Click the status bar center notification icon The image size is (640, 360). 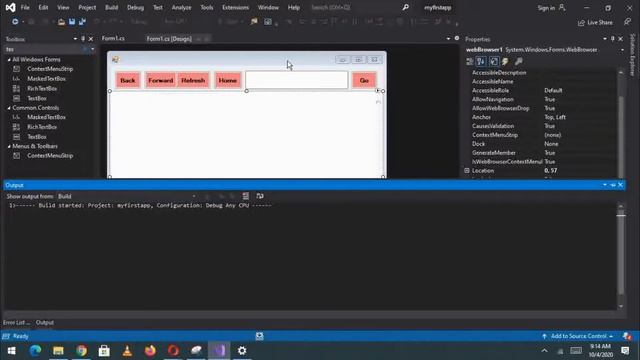(x=260, y=336)
